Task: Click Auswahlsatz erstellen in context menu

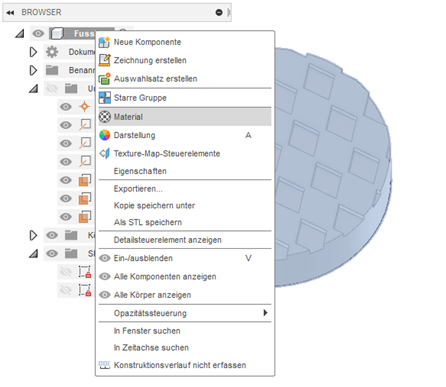Action: click(x=185, y=79)
